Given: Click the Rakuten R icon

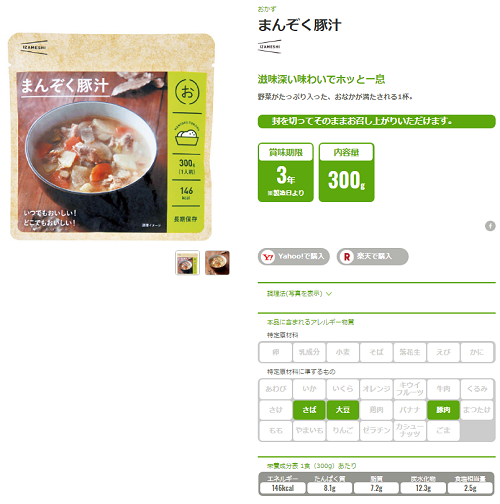Looking at the screenshot, I should 347,257.
